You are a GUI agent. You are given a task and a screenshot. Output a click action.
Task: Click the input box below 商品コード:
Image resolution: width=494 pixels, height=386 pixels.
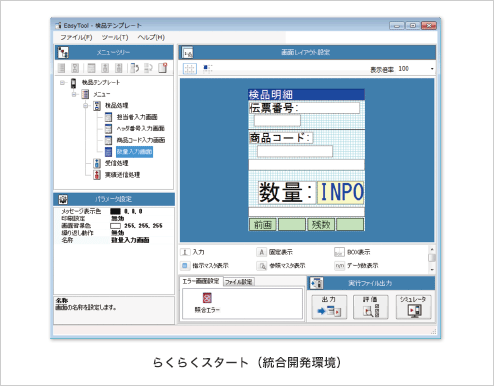coord(295,151)
